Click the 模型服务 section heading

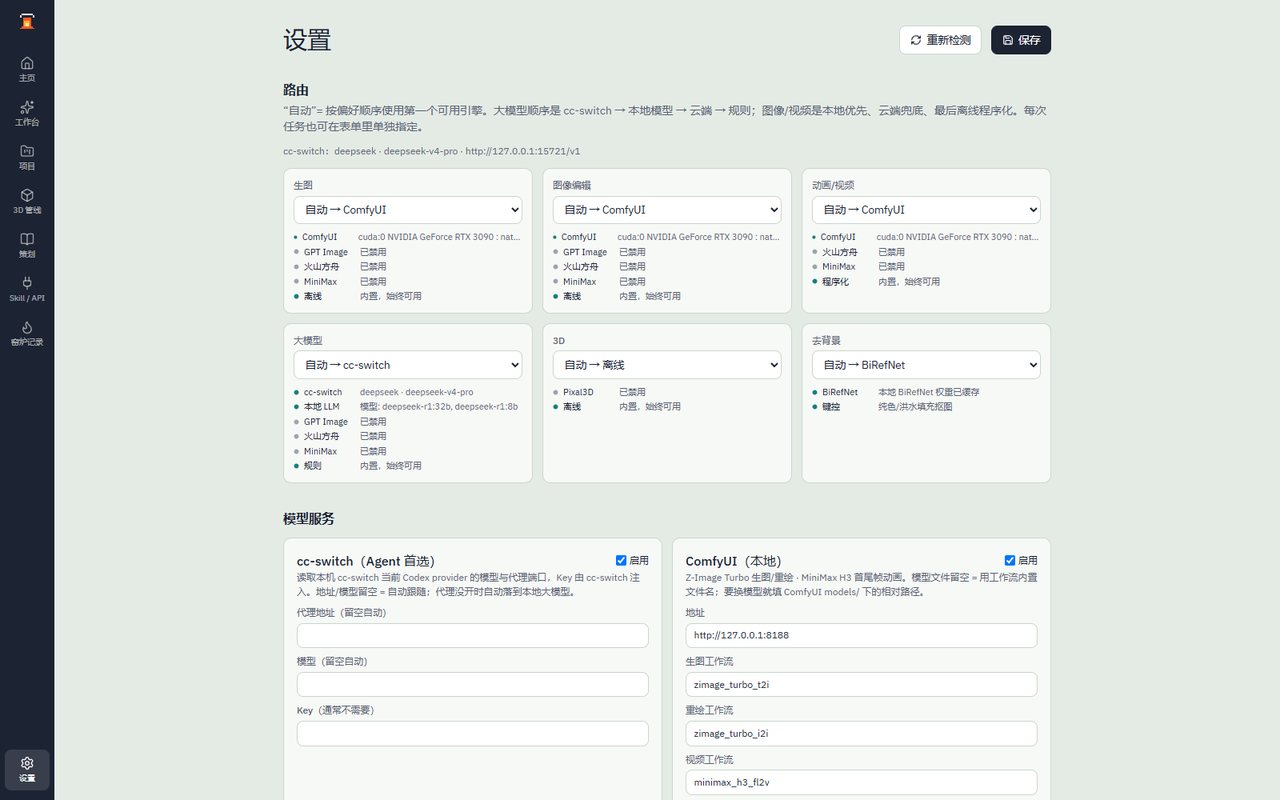tap(309, 519)
